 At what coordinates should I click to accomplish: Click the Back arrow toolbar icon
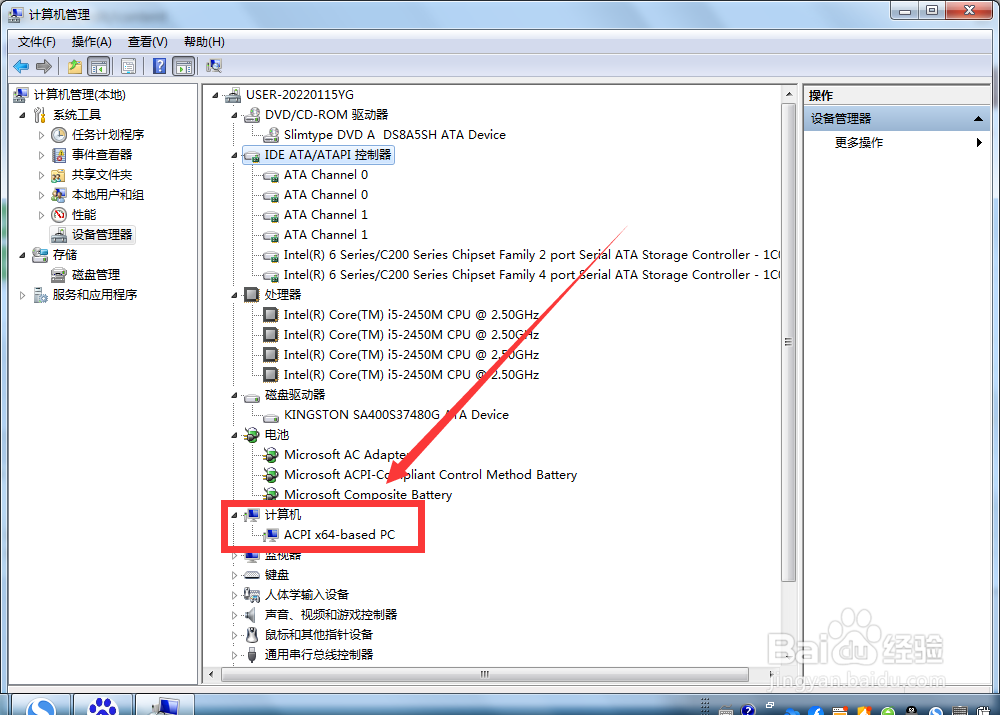click(x=21, y=66)
